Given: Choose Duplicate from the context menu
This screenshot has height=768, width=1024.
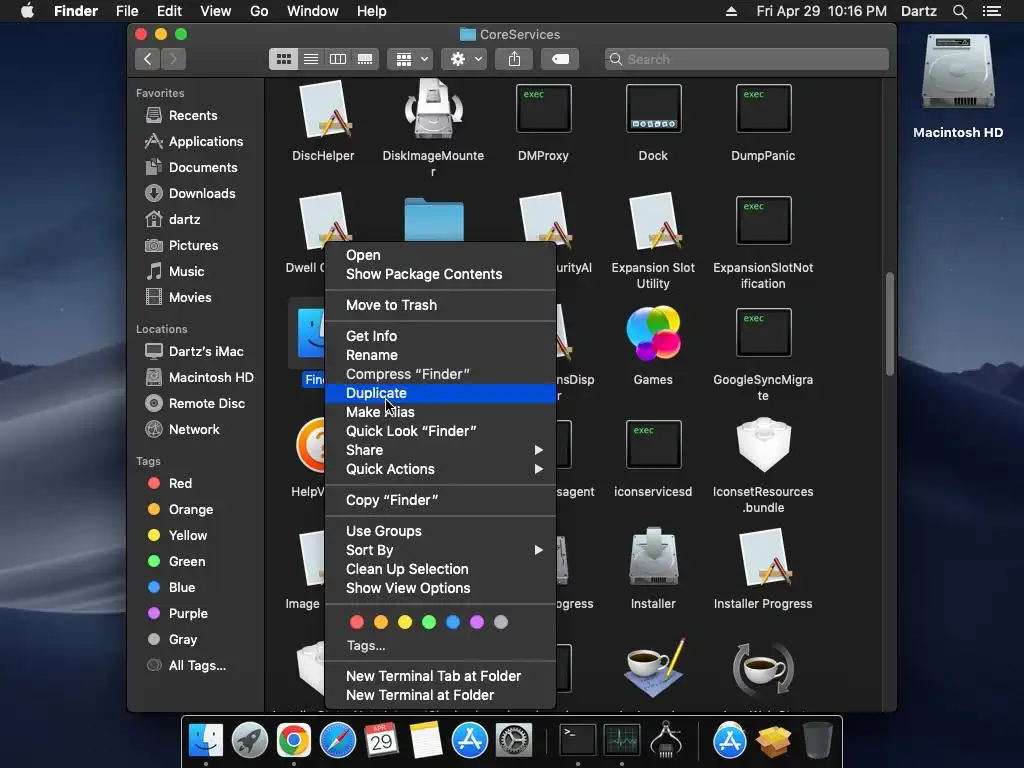Looking at the screenshot, I should coord(441,393).
